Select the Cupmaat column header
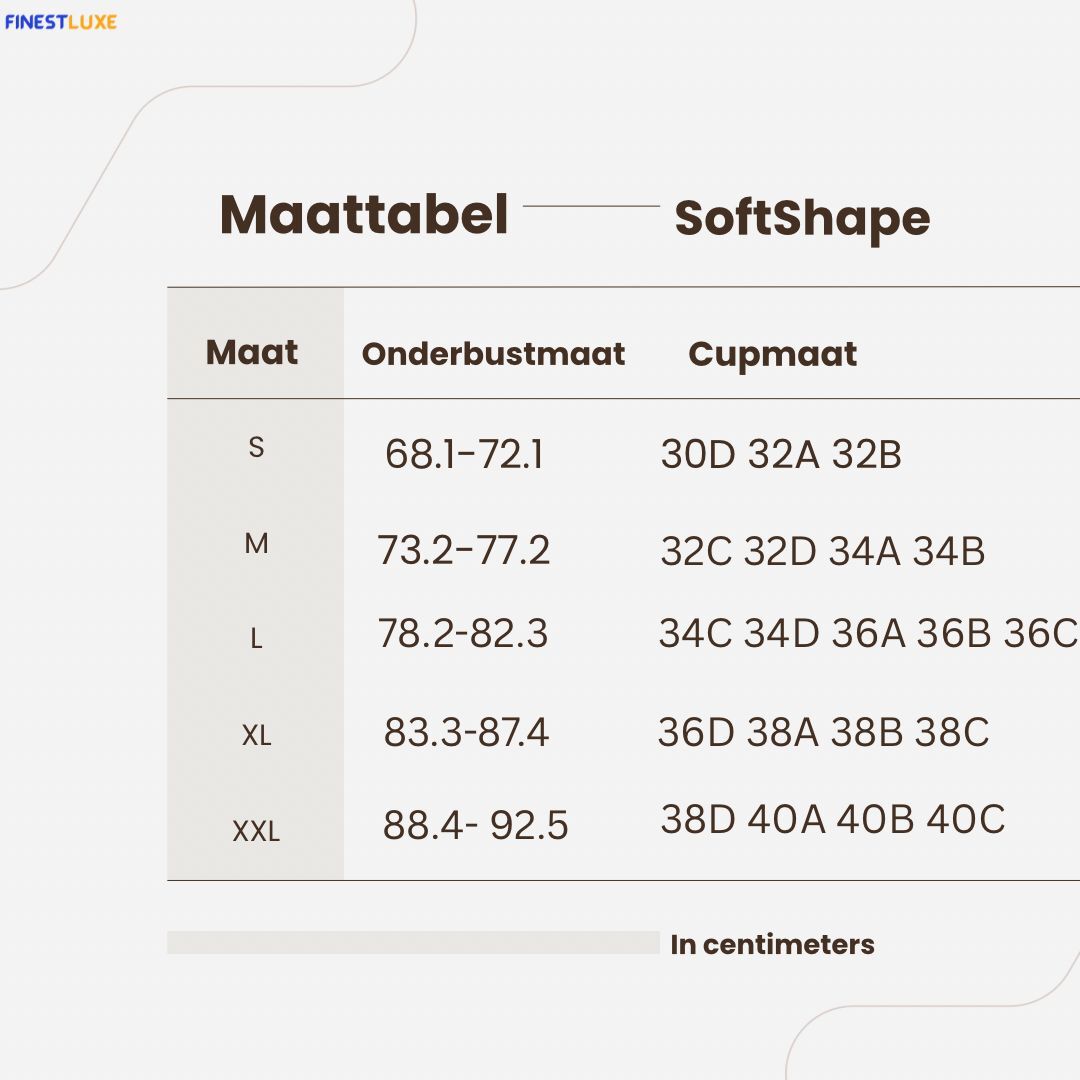1080x1080 pixels. click(772, 354)
